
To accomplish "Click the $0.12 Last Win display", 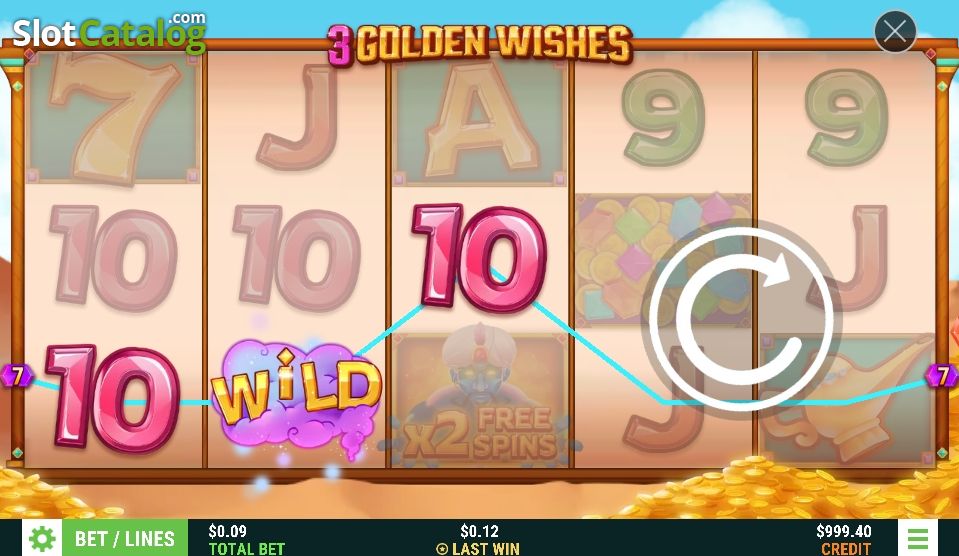I will pos(479,539).
